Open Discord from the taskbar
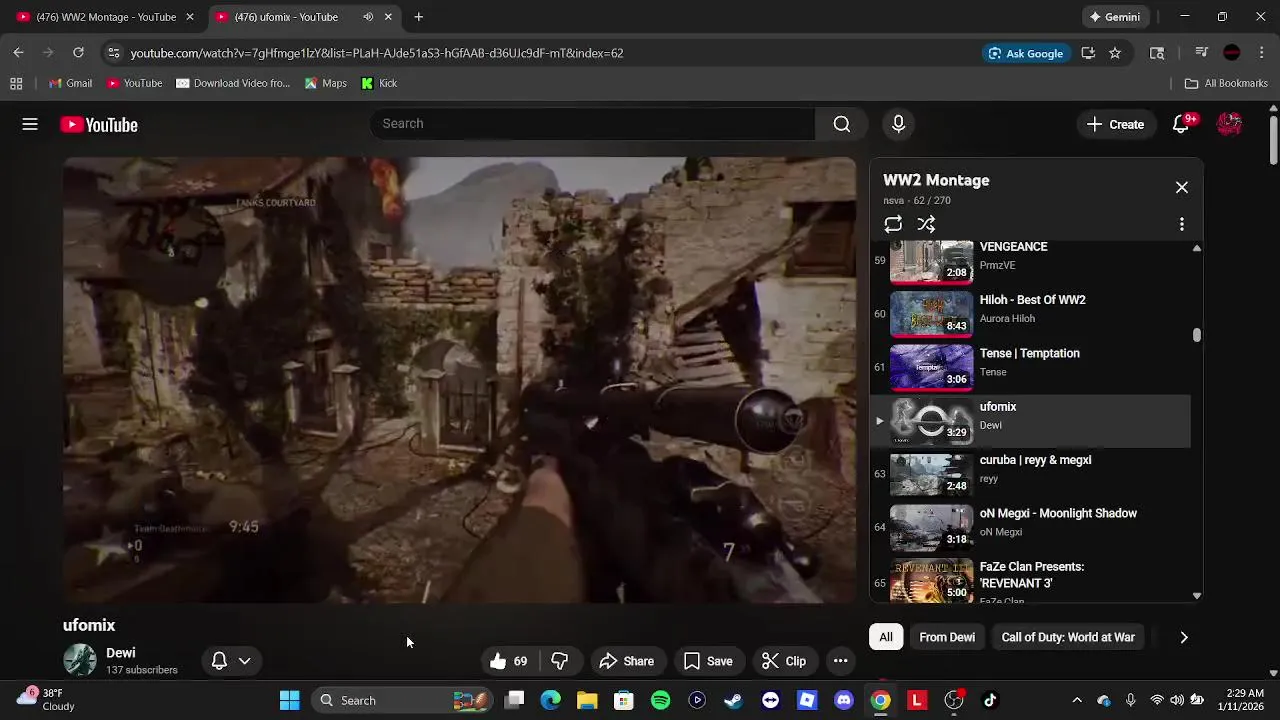The width and height of the screenshot is (1280, 720). pyautogui.click(x=844, y=700)
